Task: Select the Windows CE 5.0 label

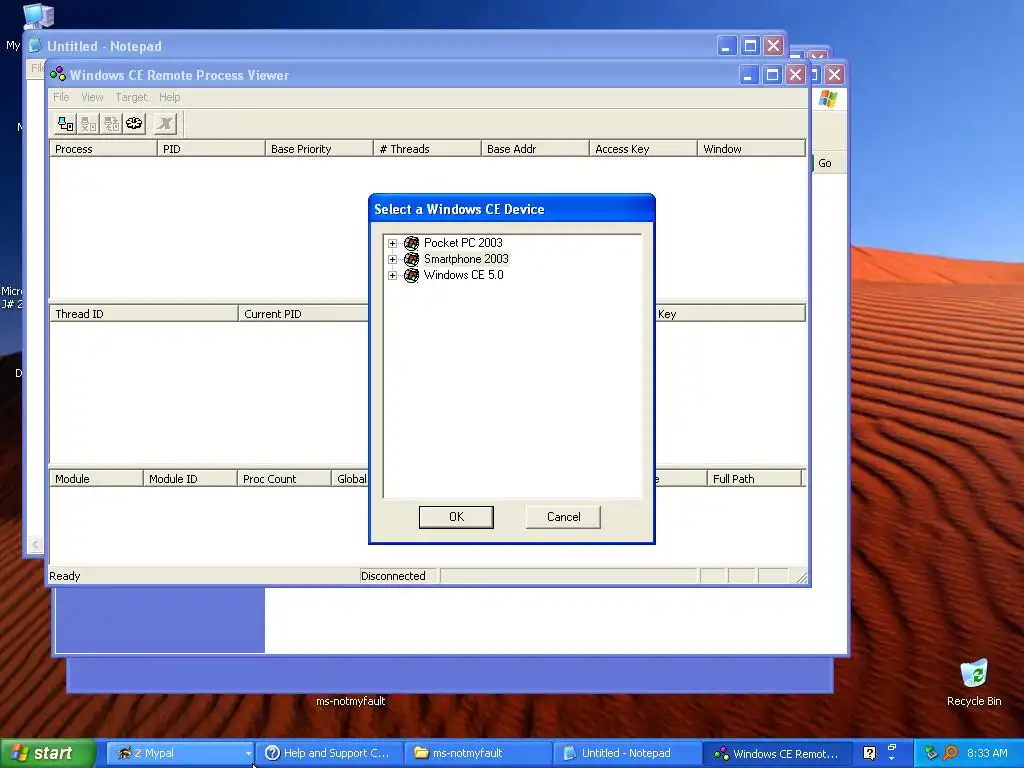Action: point(464,275)
